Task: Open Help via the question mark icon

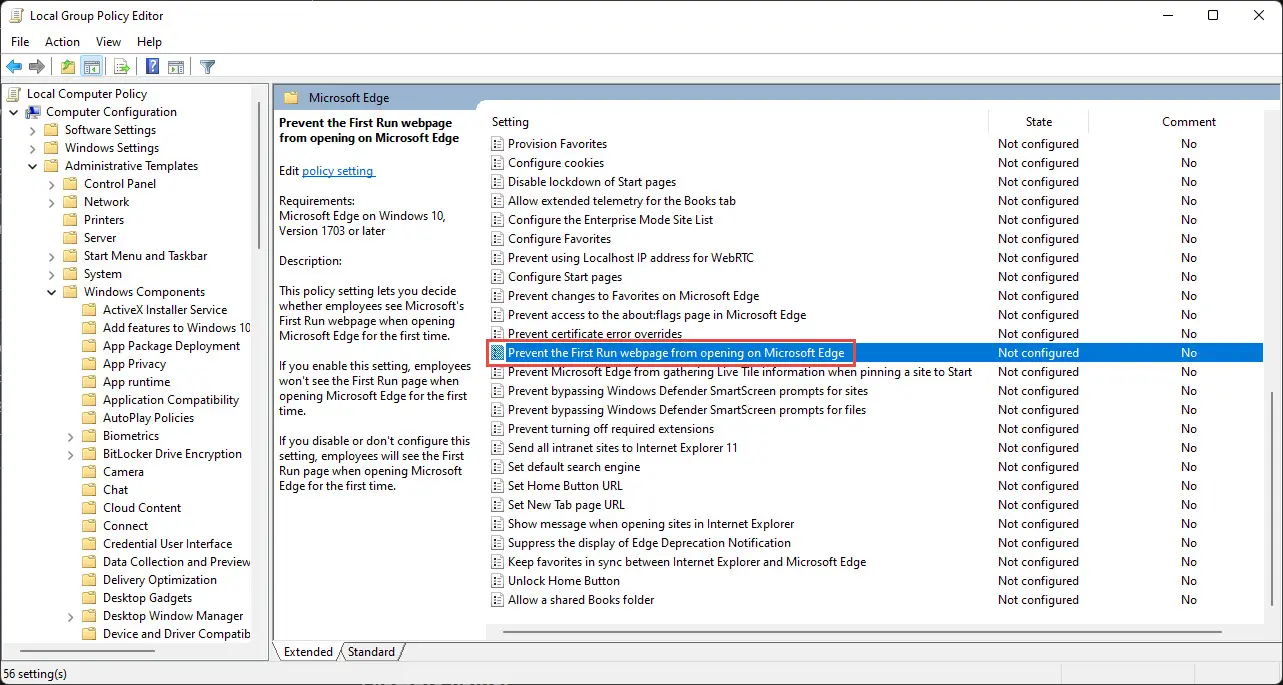Action: [x=152, y=67]
